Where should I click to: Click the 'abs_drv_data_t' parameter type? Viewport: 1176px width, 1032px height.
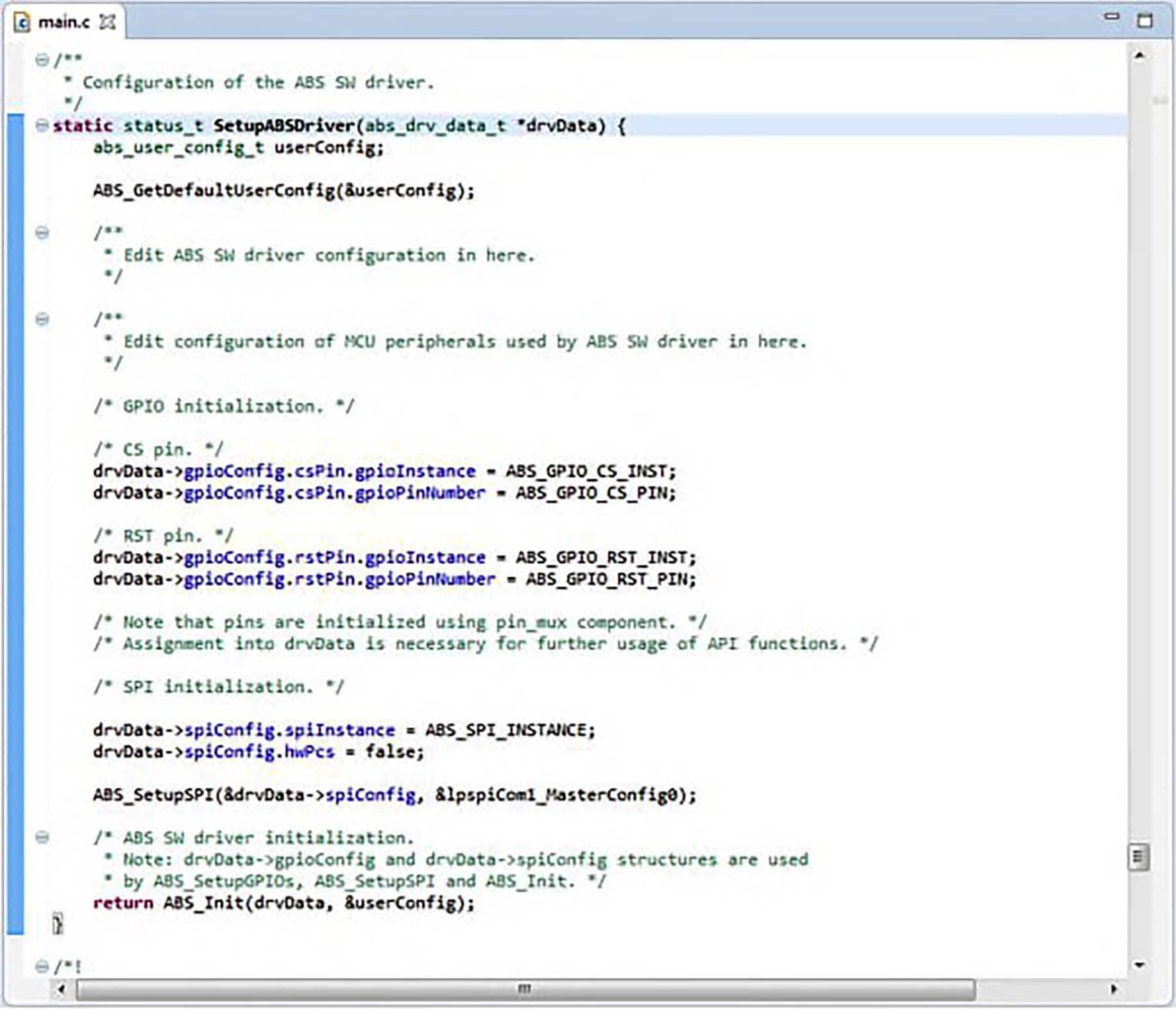point(435,126)
